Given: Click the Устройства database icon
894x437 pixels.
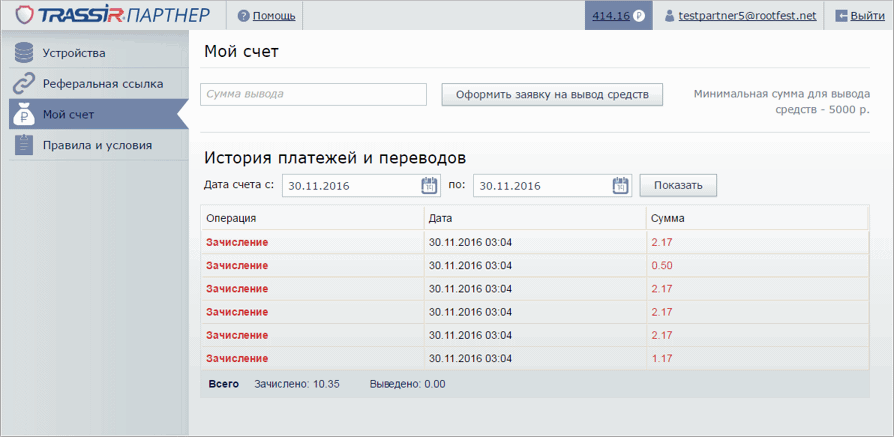Looking at the screenshot, I should (24, 53).
